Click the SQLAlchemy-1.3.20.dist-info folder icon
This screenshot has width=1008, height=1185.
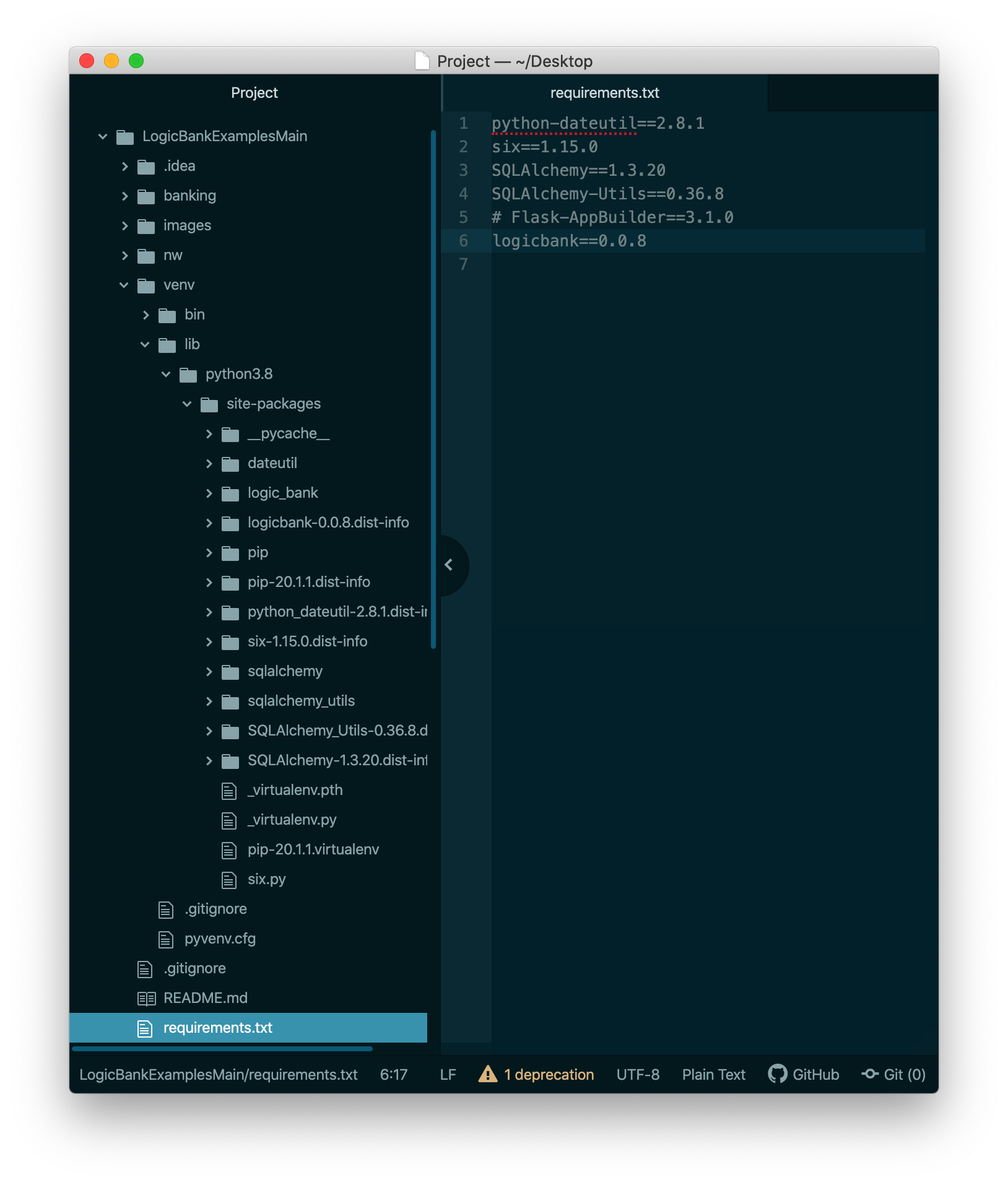(x=230, y=761)
